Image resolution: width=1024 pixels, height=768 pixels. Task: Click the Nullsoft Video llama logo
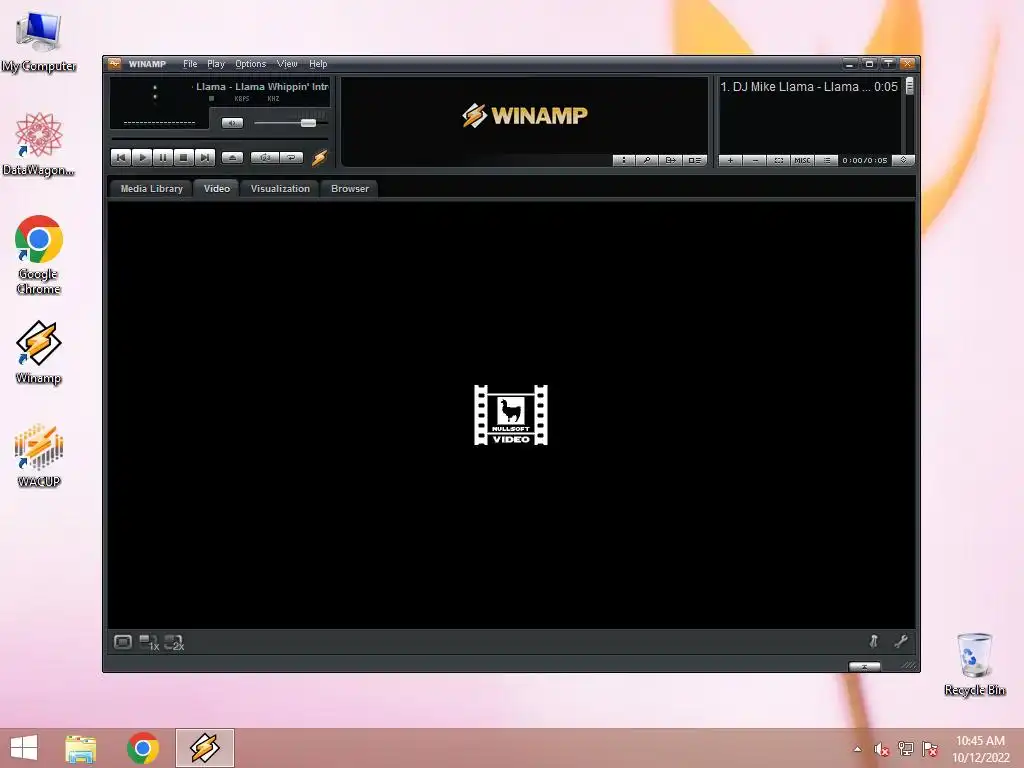tap(511, 415)
